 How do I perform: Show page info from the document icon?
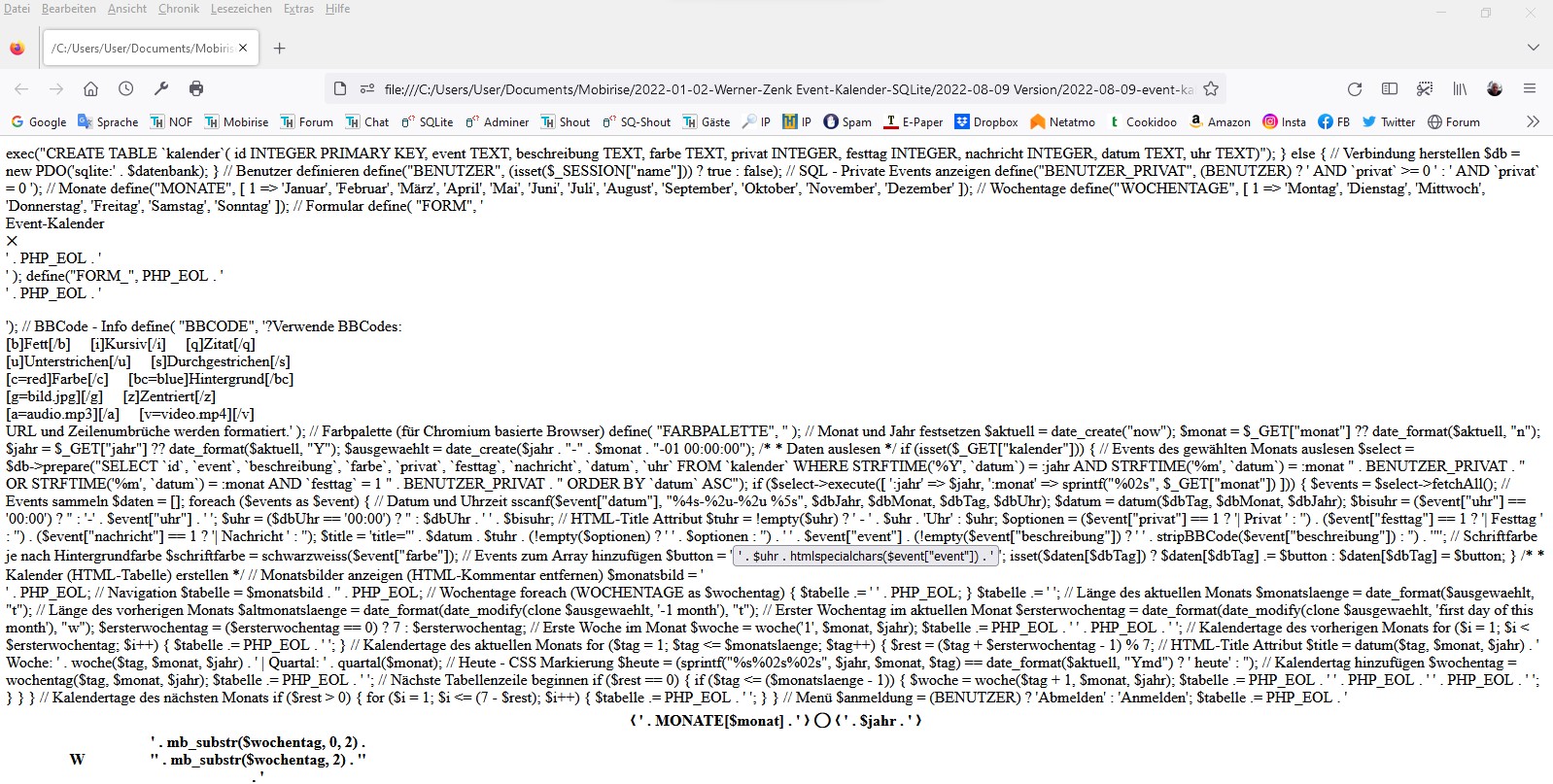click(x=340, y=89)
